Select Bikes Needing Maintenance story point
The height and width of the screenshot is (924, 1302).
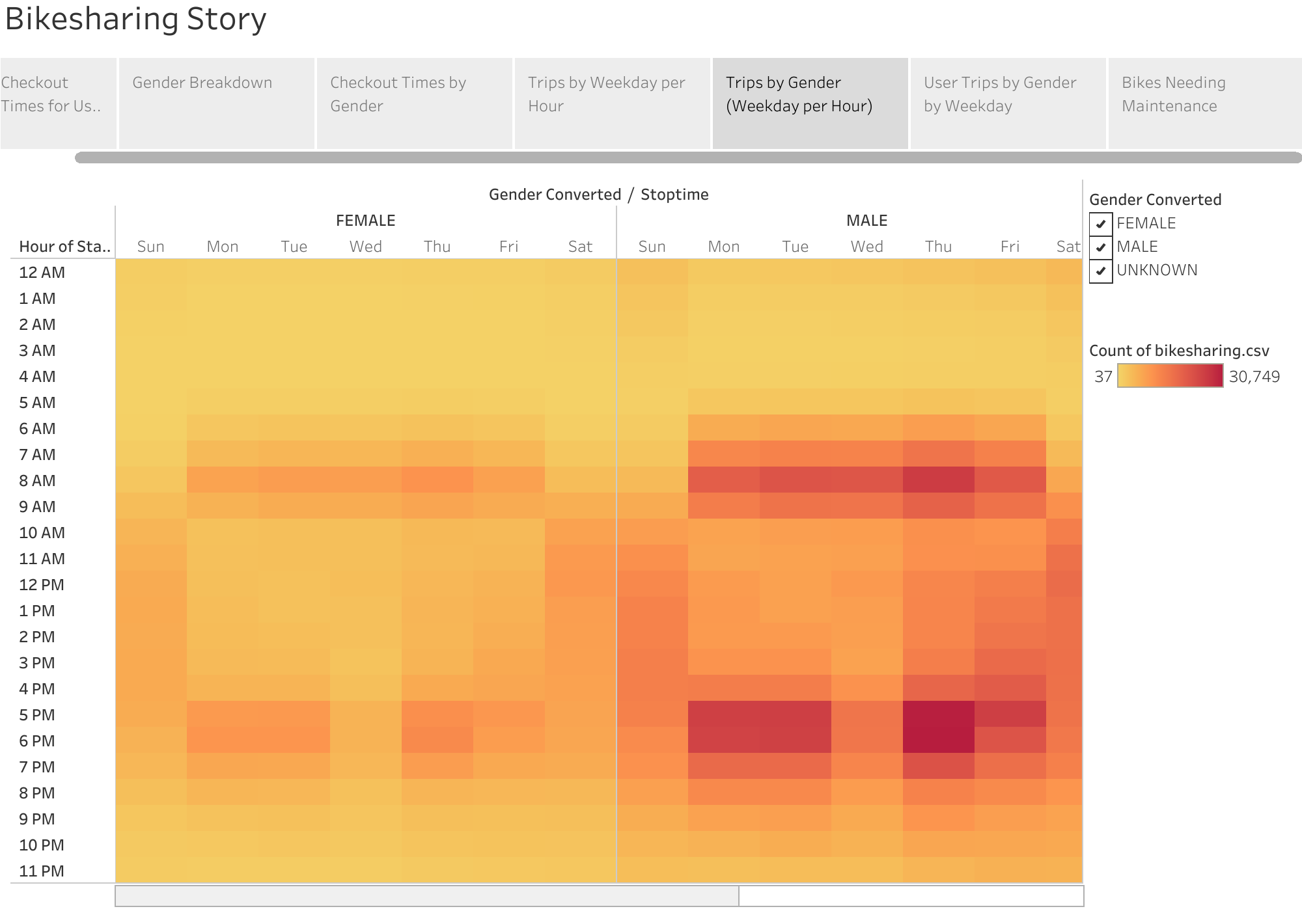[x=1204, y=103]
